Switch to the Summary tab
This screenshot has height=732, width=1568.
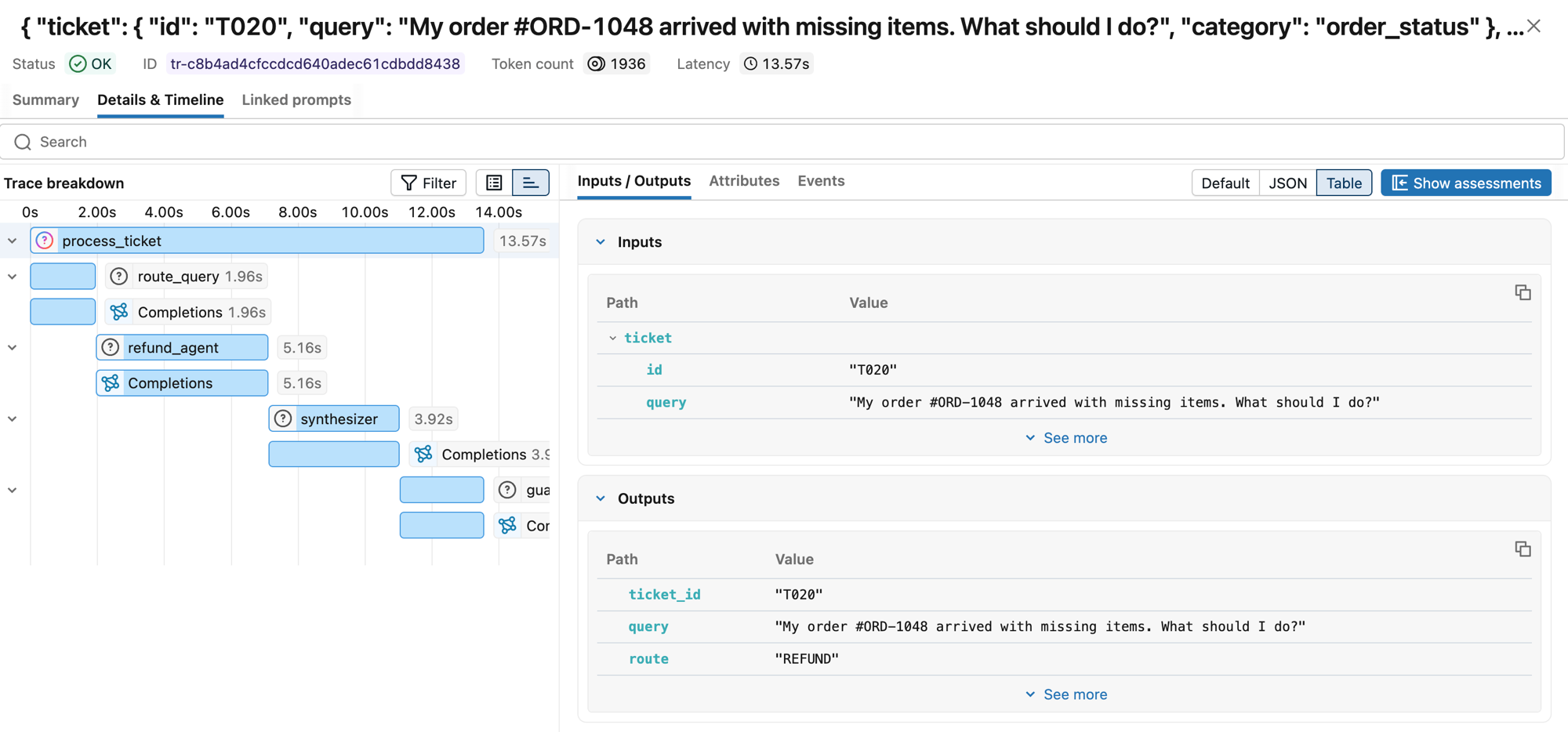point(45,100)
